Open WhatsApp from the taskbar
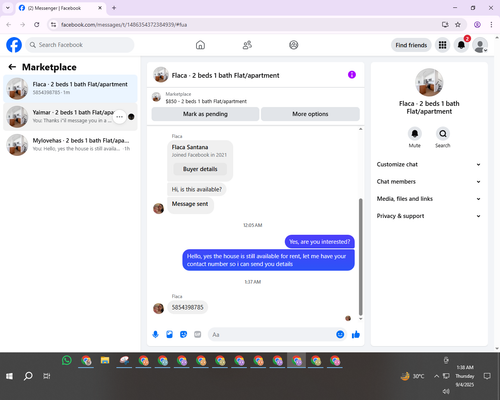The image size is (500, 400). point(67,360)
